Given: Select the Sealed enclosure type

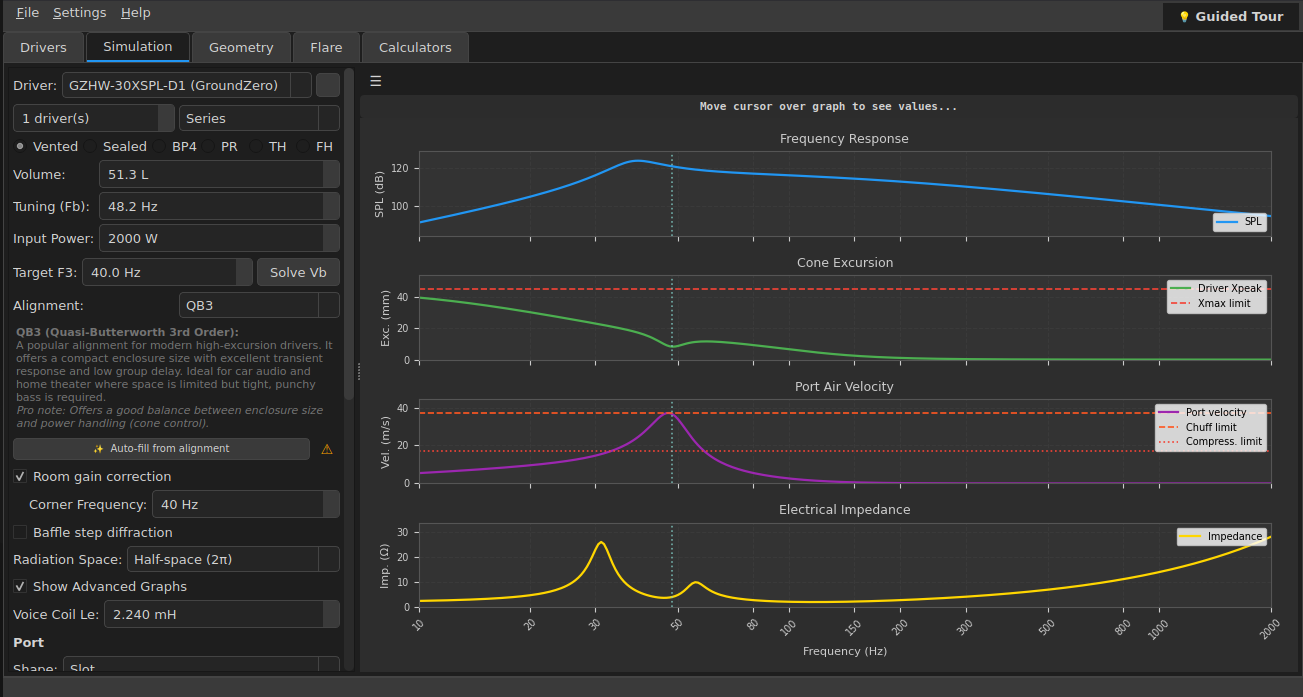Looking at the screenshot, I should coord(117,146).
